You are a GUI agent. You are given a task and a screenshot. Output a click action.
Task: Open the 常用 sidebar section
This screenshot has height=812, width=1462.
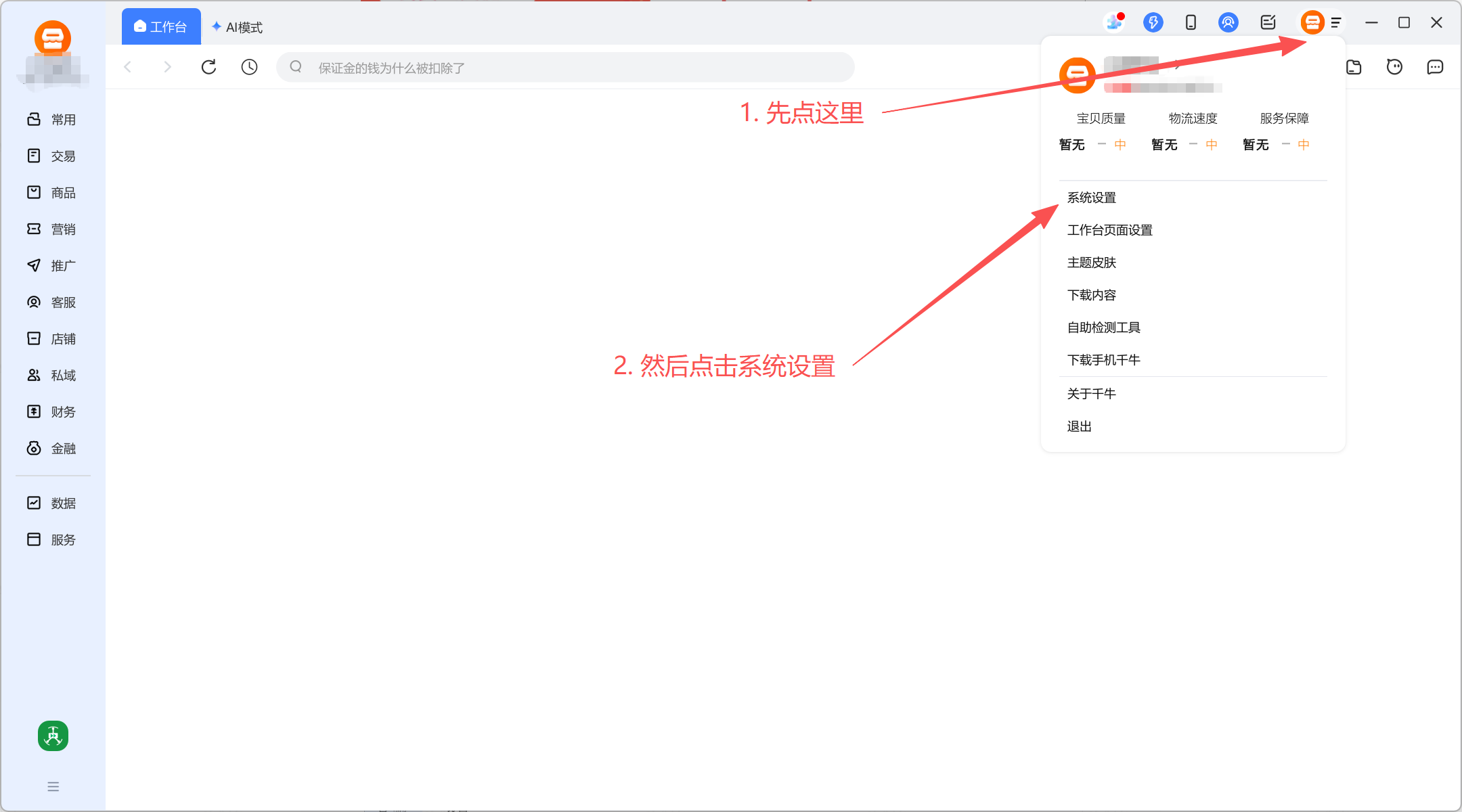[x=52, y=120]
